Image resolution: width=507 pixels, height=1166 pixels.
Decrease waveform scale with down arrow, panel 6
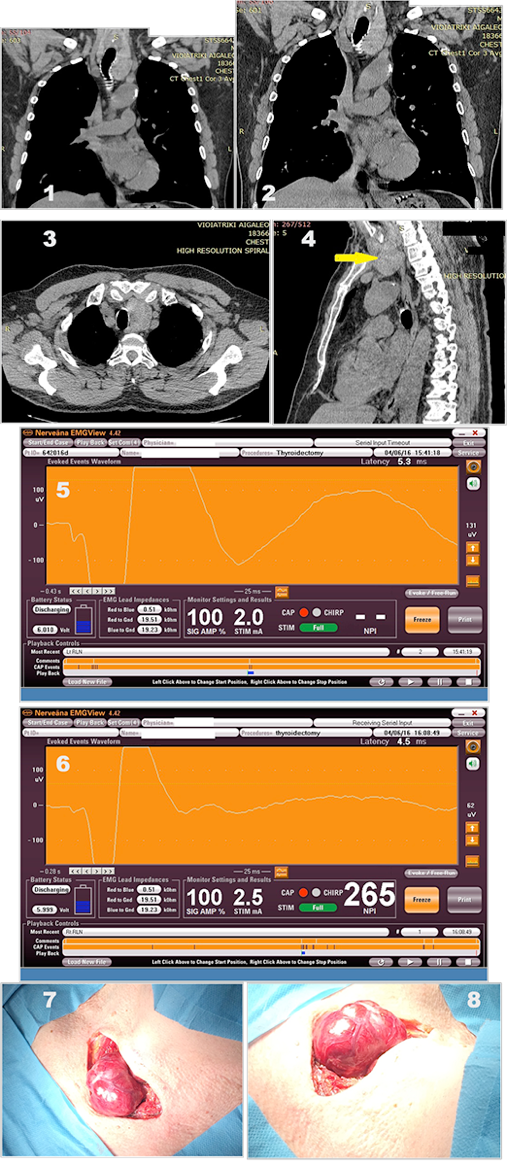tap(471, 840)
